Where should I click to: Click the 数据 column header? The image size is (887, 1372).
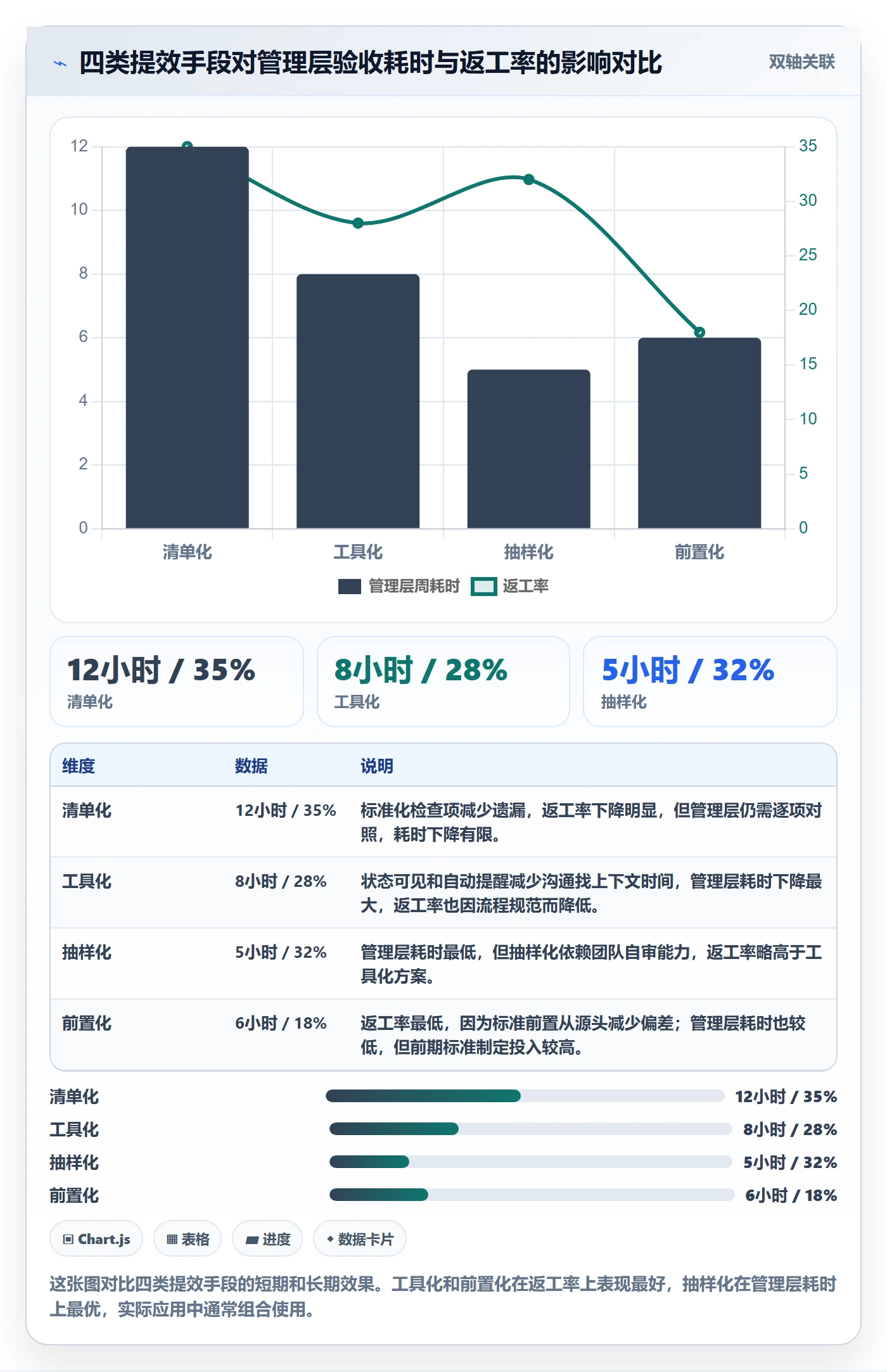click(x=252, y=766)
